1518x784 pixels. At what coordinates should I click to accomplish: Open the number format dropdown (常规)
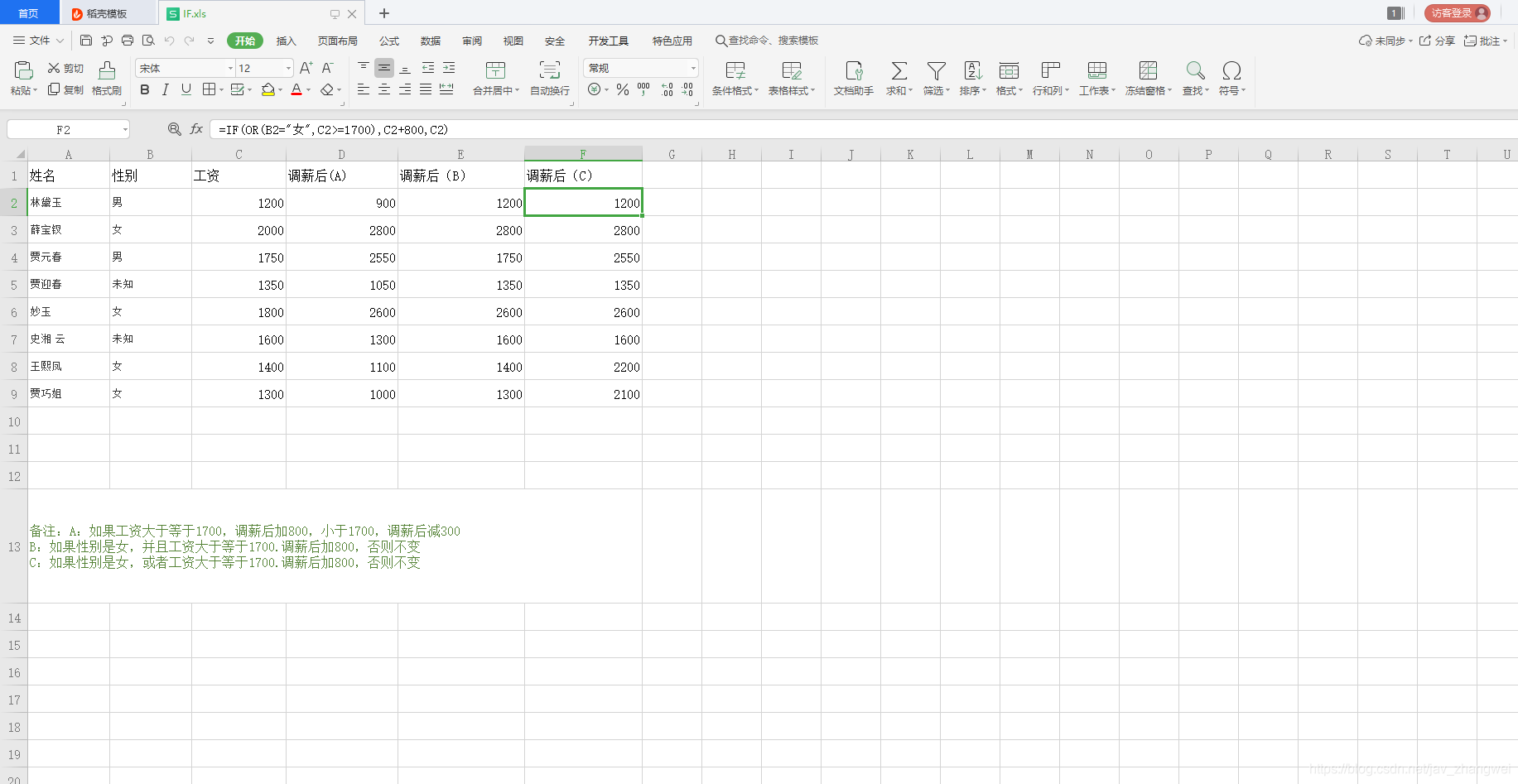(693, 69)
